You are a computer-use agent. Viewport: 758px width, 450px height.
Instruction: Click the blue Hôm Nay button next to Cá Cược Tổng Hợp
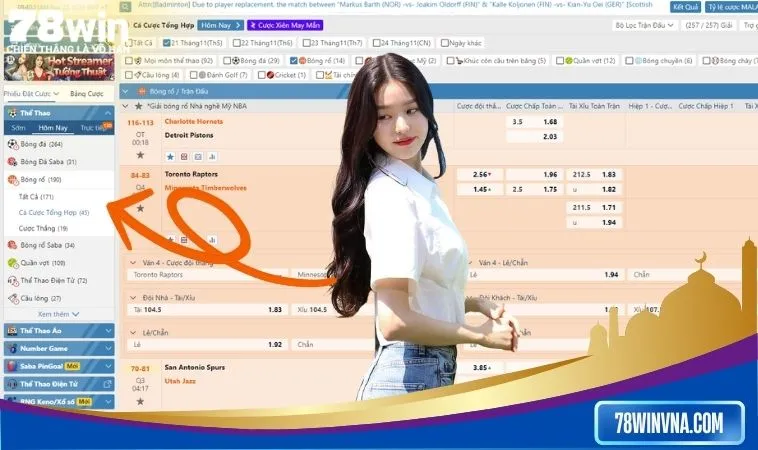pyautogui.click(x=220, y=25)
